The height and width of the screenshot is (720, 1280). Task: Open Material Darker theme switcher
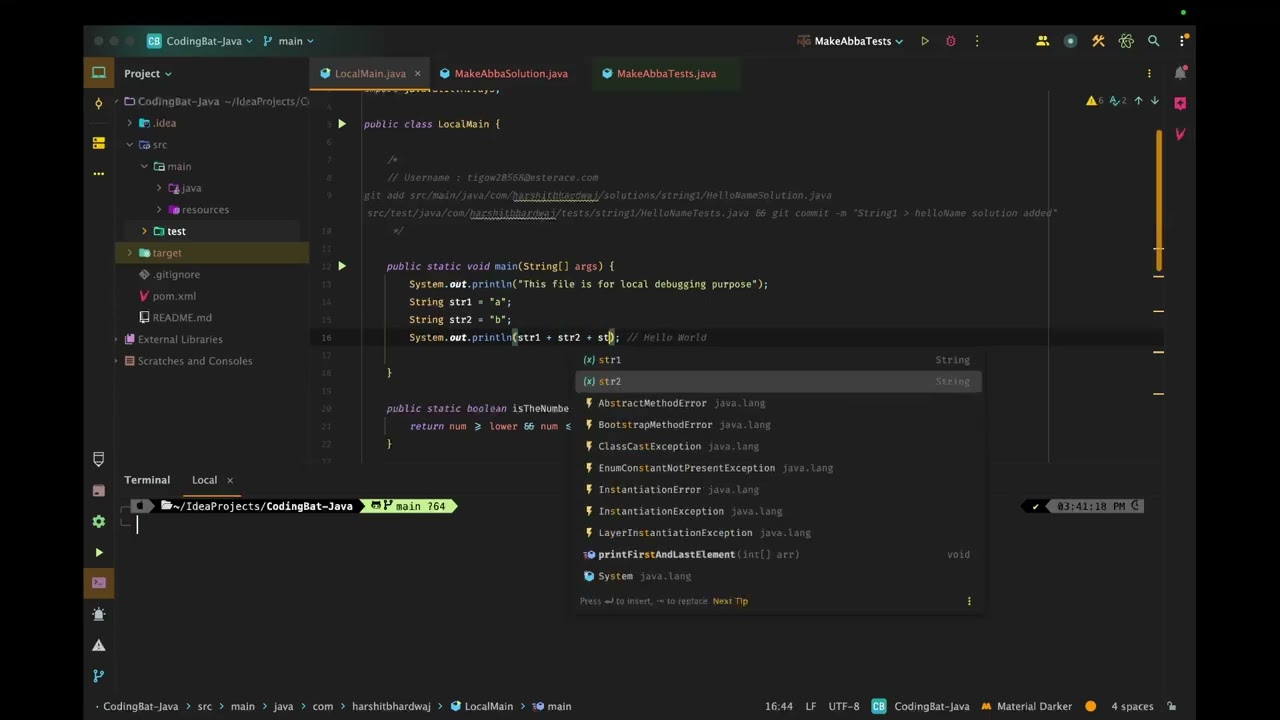(x=1027, y=706)
